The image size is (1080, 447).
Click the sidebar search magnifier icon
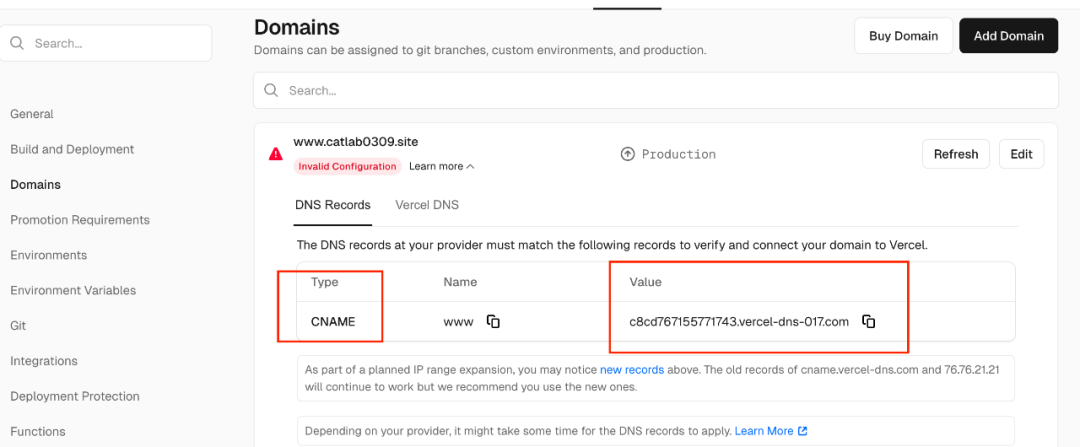tap(17, 43)
